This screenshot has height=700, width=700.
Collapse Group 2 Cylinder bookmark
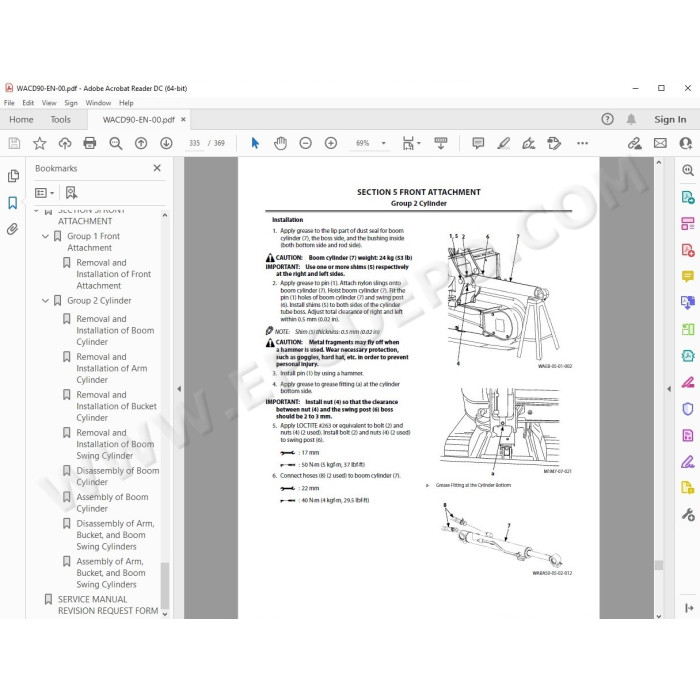[45, 301]
